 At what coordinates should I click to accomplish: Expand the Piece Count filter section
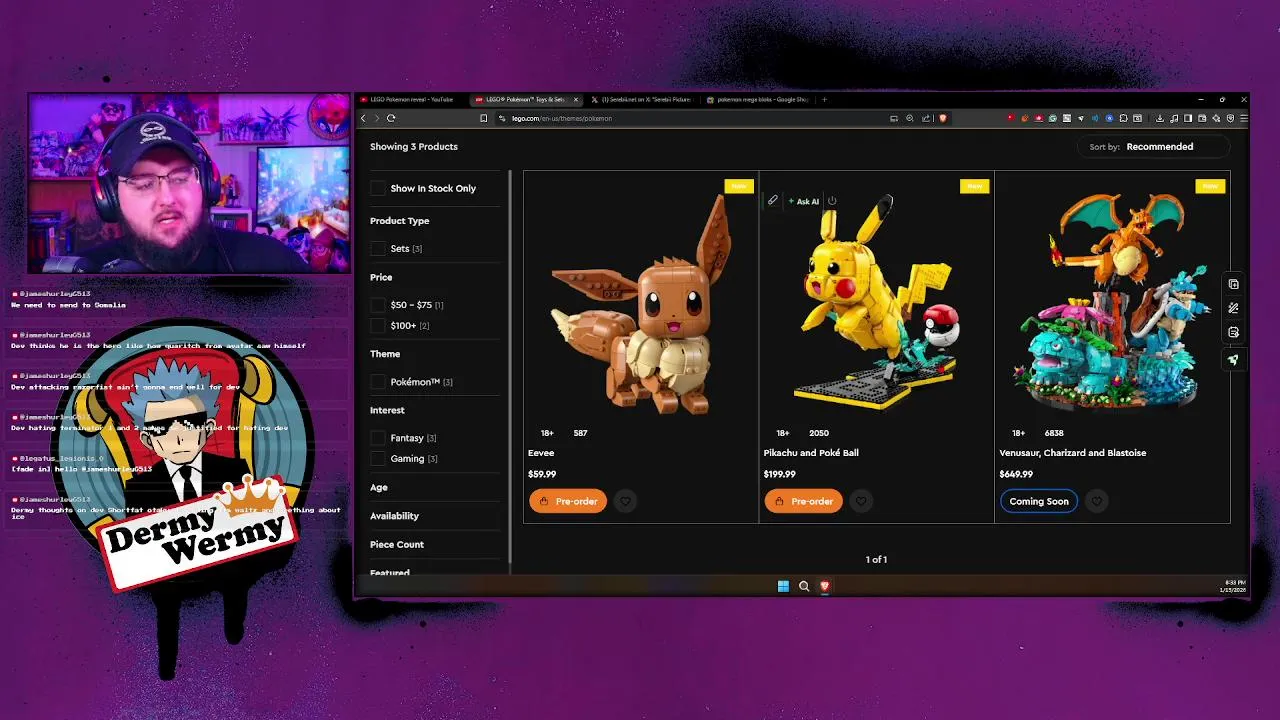pyautogui.click(x=435, y=545)
